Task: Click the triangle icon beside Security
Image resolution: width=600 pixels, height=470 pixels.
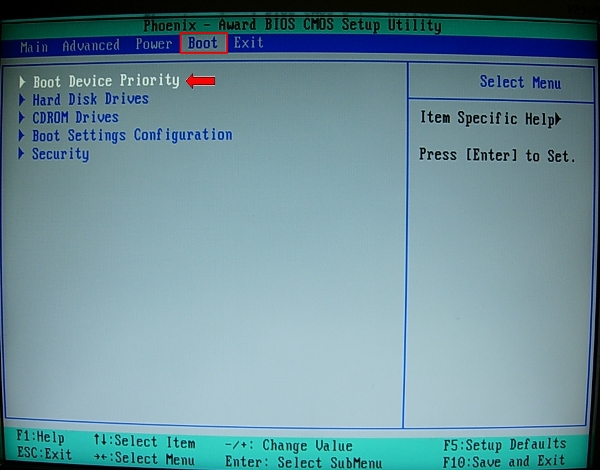Action: 22,154
